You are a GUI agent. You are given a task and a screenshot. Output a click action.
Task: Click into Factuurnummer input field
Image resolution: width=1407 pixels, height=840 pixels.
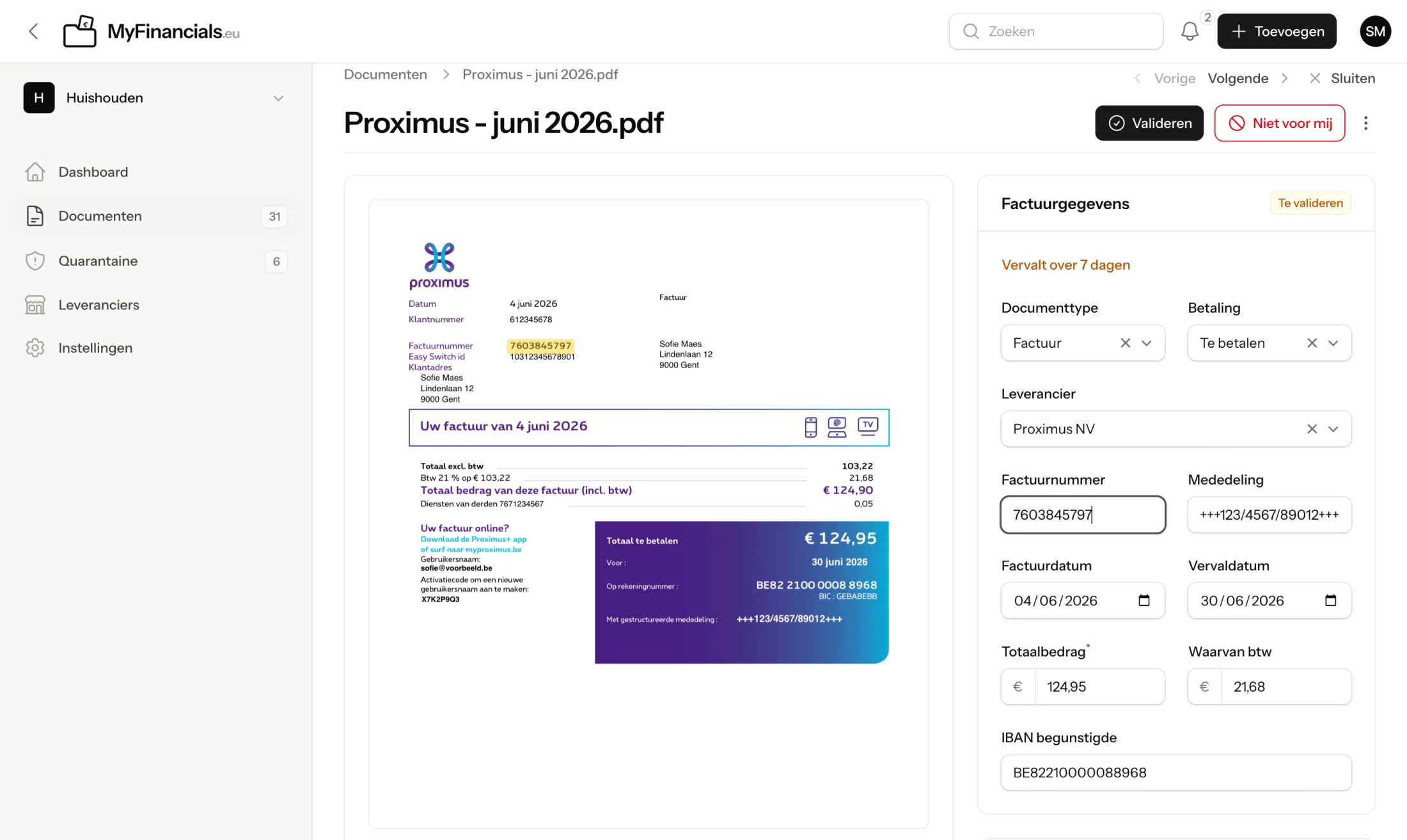(x=1083, y=515)
